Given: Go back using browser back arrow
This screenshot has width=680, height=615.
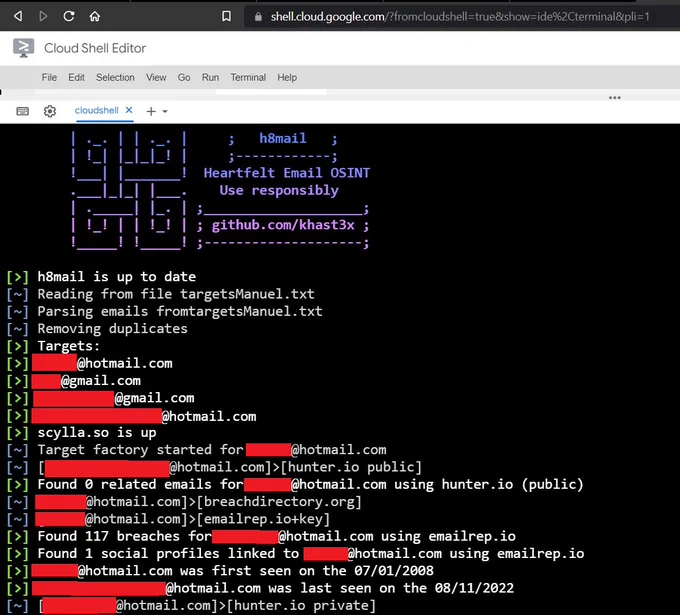Looking at the screenshot, I should pyautogui.click(x=18, y=16).
